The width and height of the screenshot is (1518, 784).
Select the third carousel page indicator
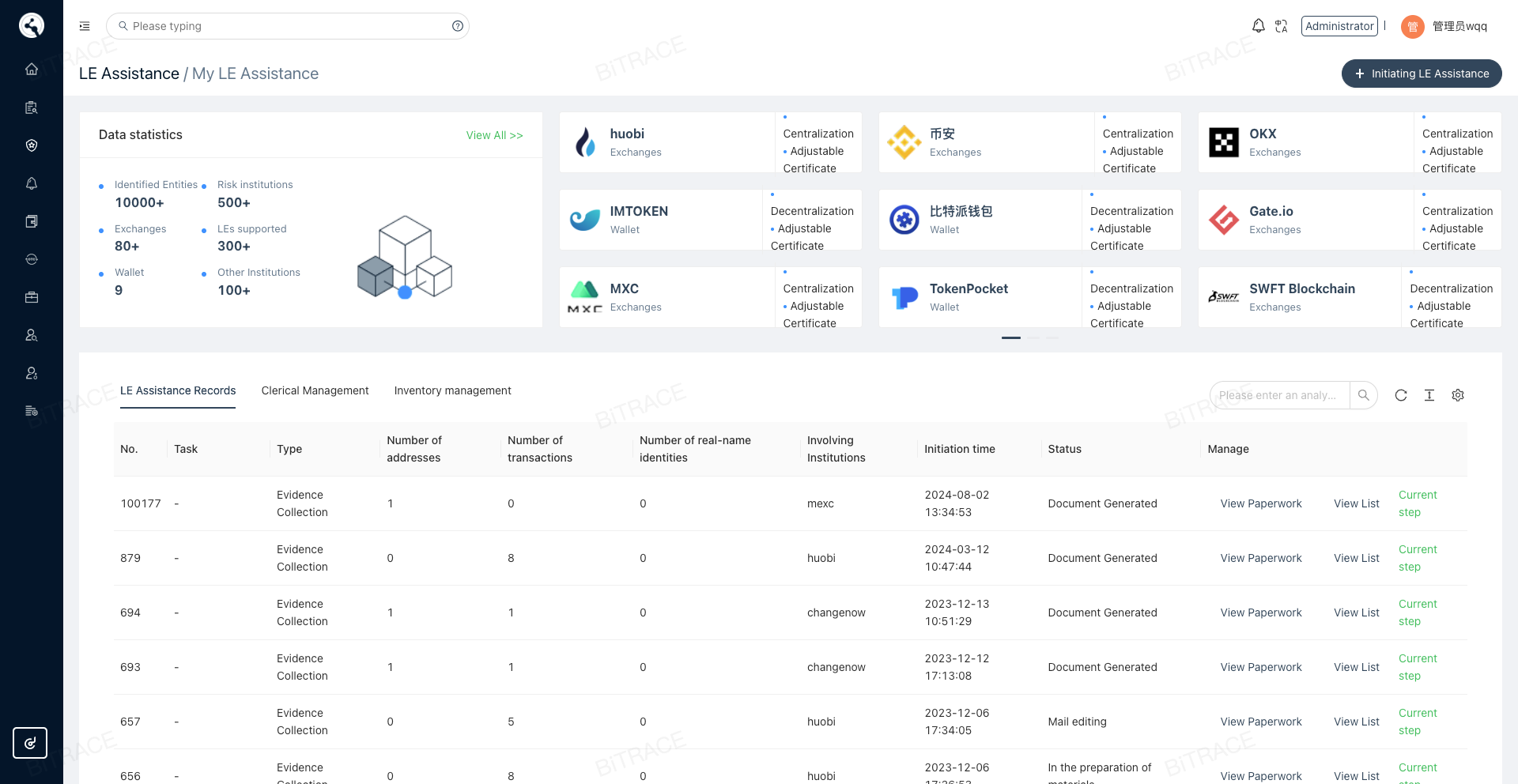point(1052,337)
